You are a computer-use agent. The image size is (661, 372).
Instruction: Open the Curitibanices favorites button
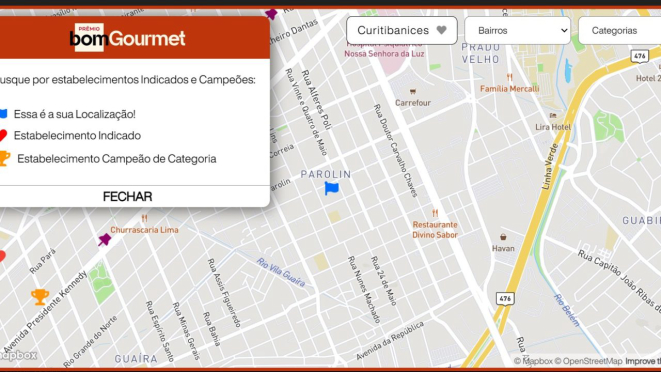[x=402, y=30]
